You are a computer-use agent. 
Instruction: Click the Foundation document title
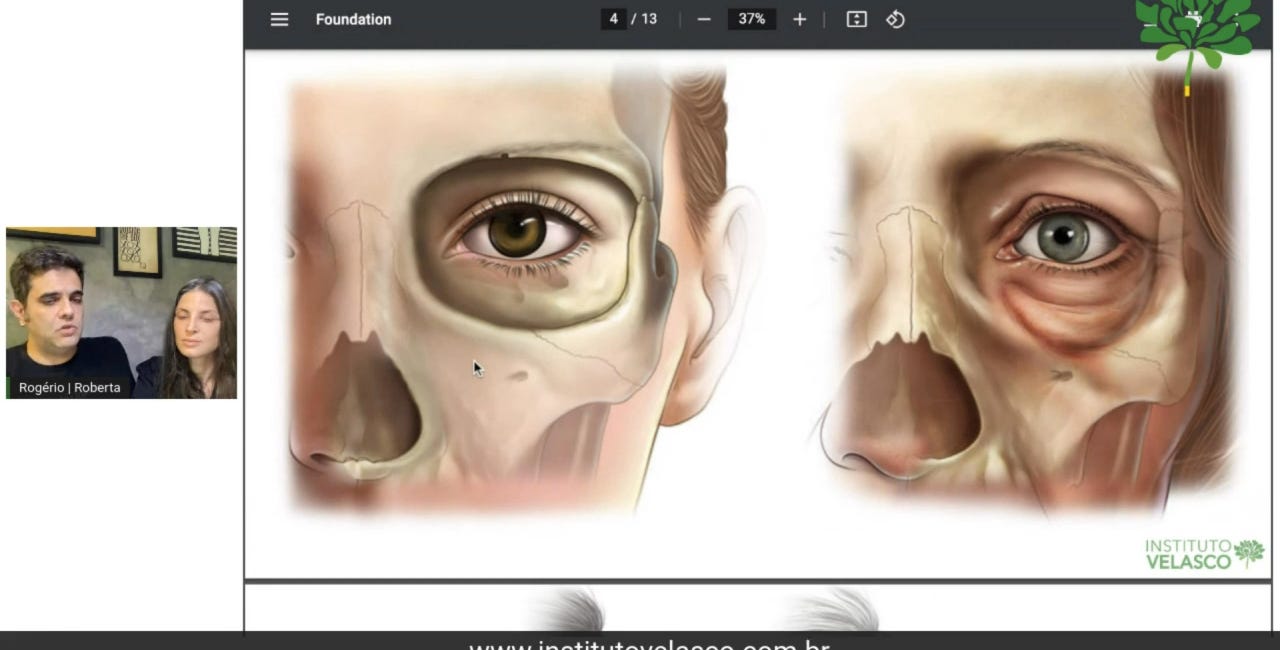353,19
